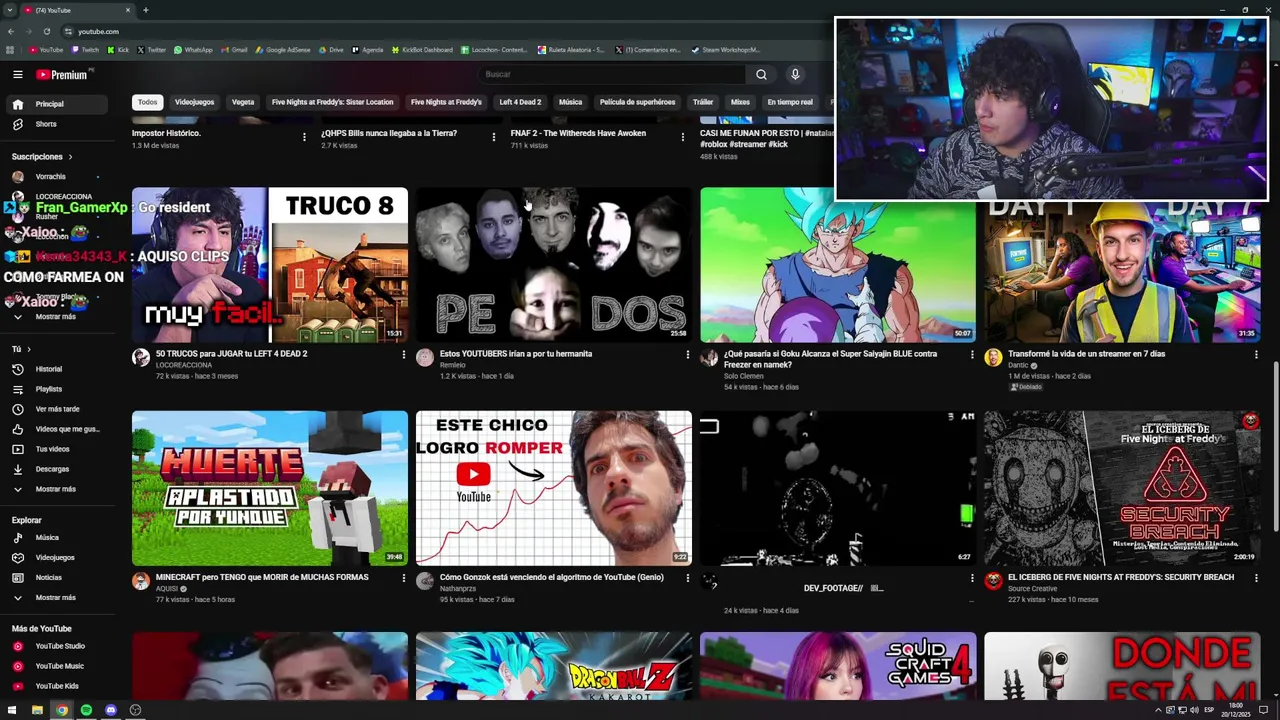Select the Tráiler filter chip
Image resolution: width=1280 pixels, height=720 pixels.
point(703,102)
